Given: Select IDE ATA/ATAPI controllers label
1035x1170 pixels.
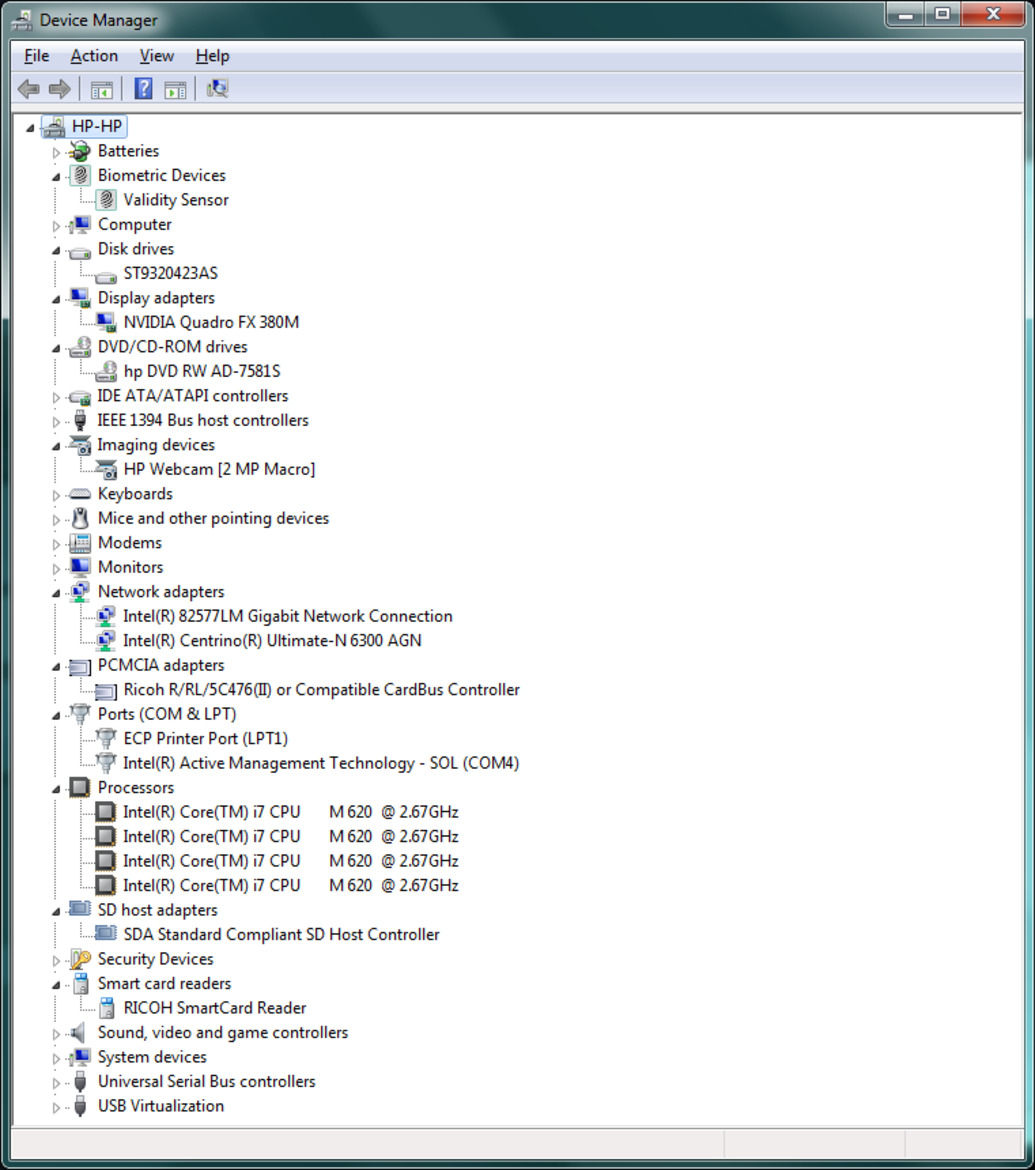Looking at the screenshot, I should [193, 396].
